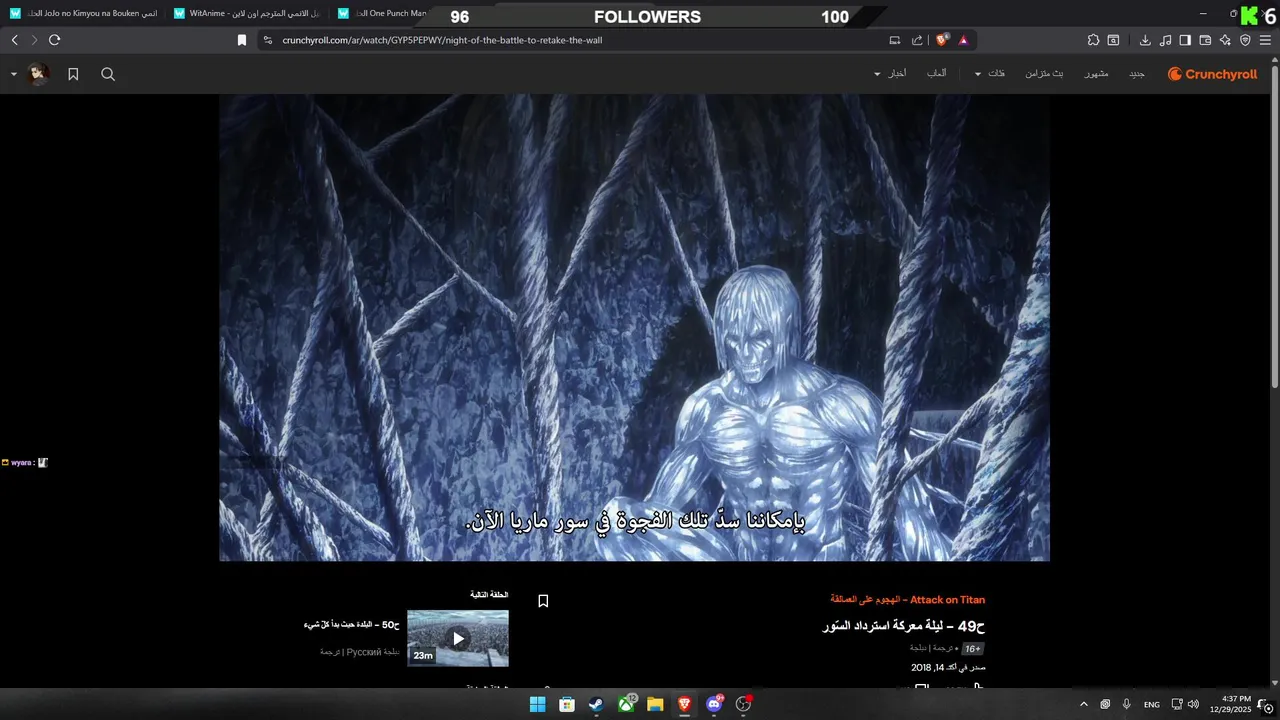Open the مشهور (Popular) nav item
Image resolution: width=1280 pixels, height=720 pixels.
click(1097, 74)
